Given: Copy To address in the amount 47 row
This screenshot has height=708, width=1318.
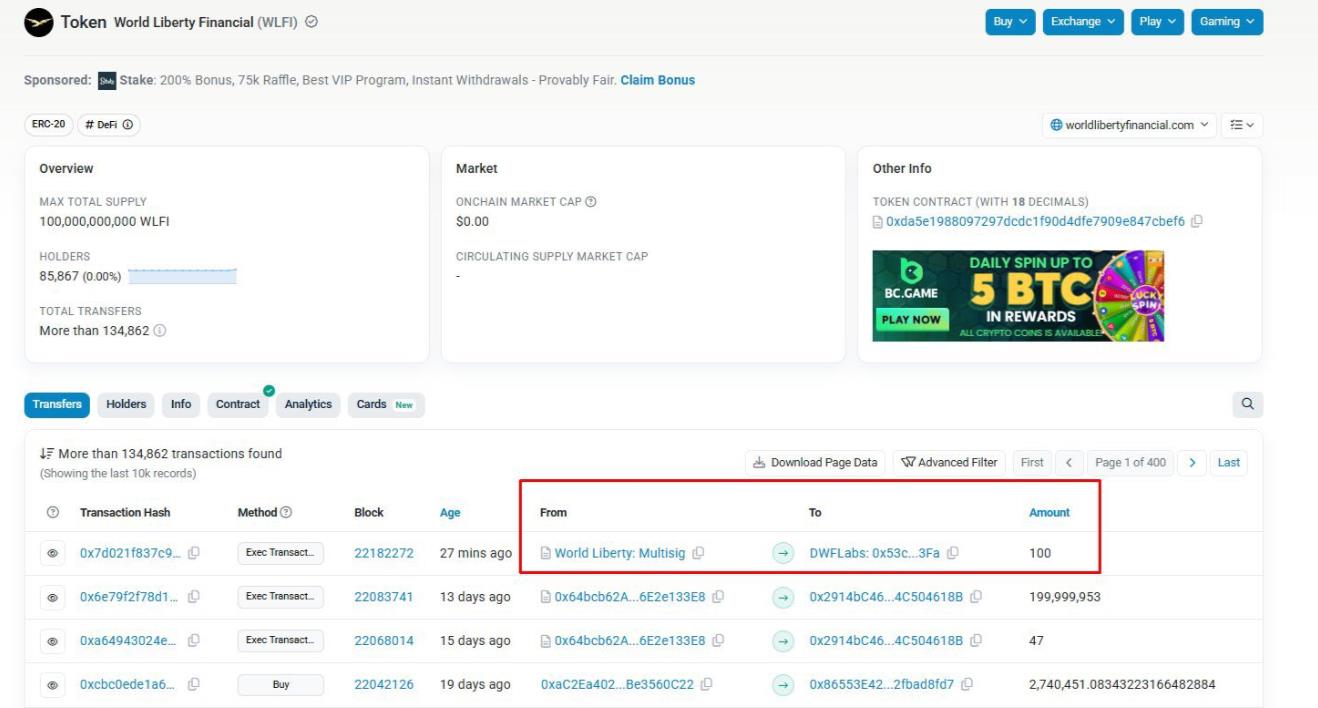Looking at the screenshot, I should (x=976, y=641).
